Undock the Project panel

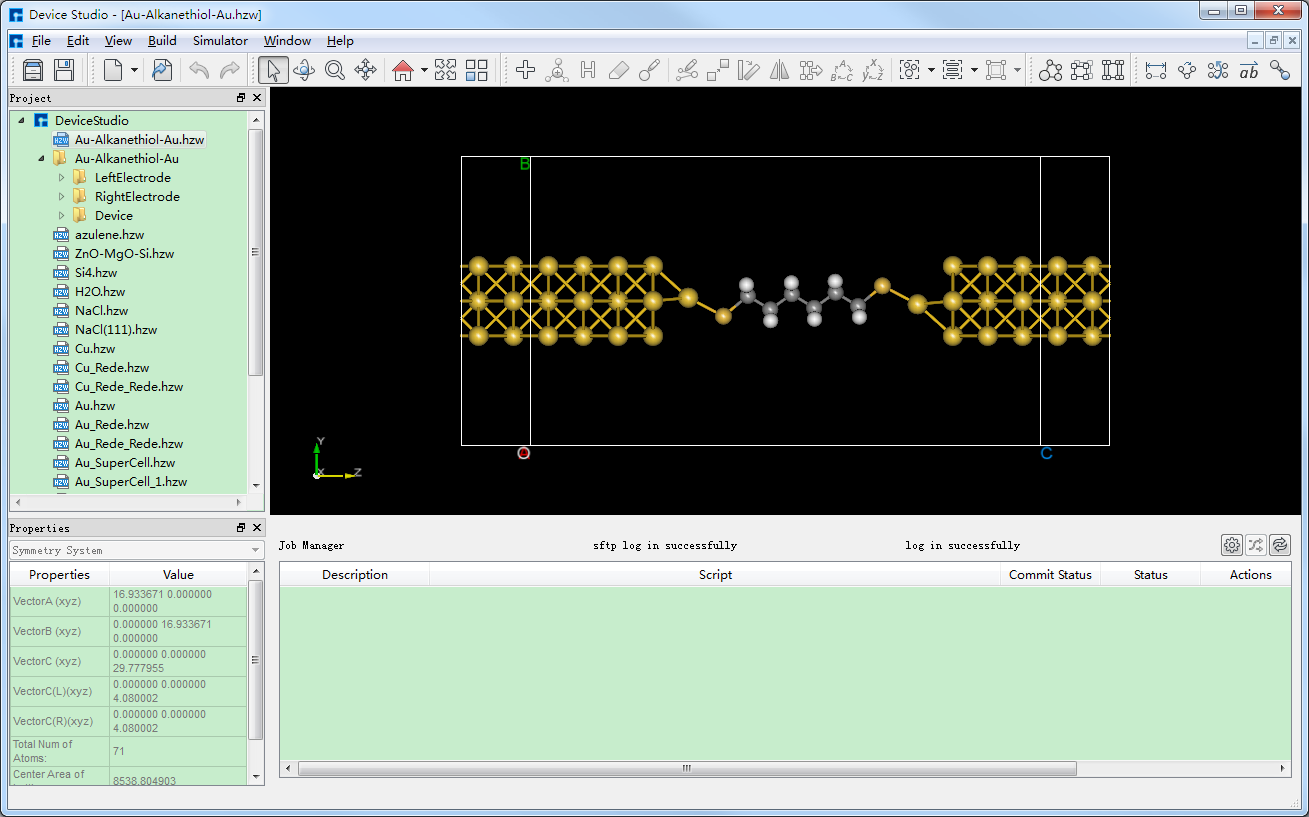click(240, 97)
